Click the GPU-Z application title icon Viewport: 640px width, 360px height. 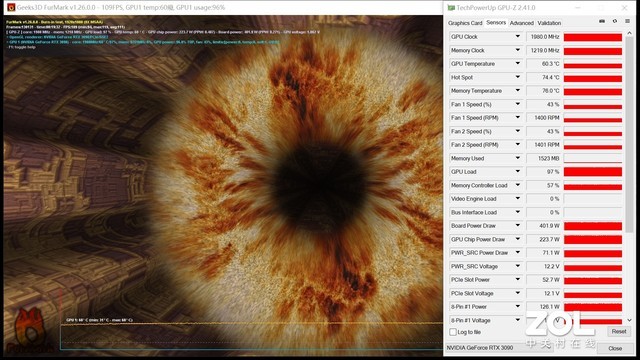(x=451, y=8)
